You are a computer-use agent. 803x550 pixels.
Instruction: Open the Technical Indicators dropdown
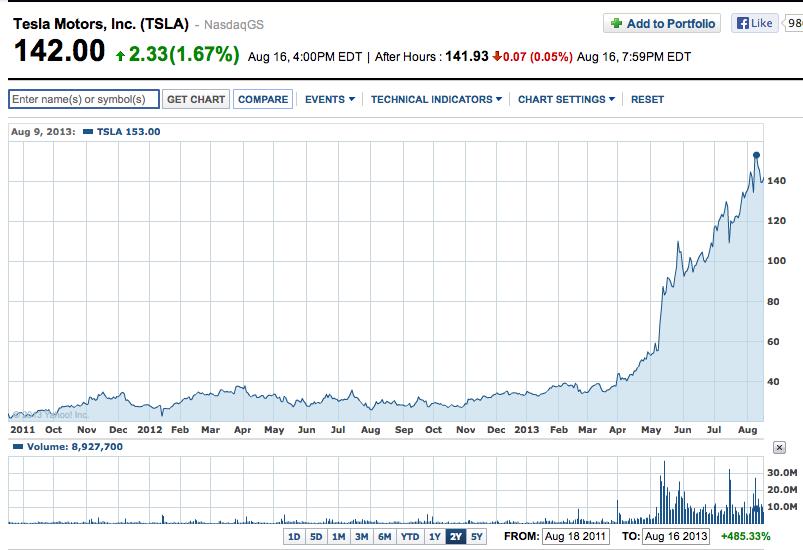coord(436,99)
